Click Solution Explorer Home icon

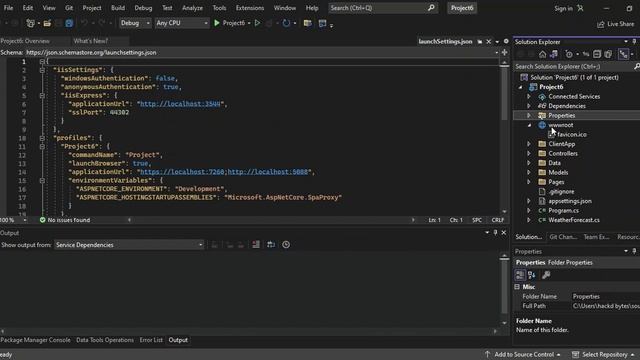(542, 54)
